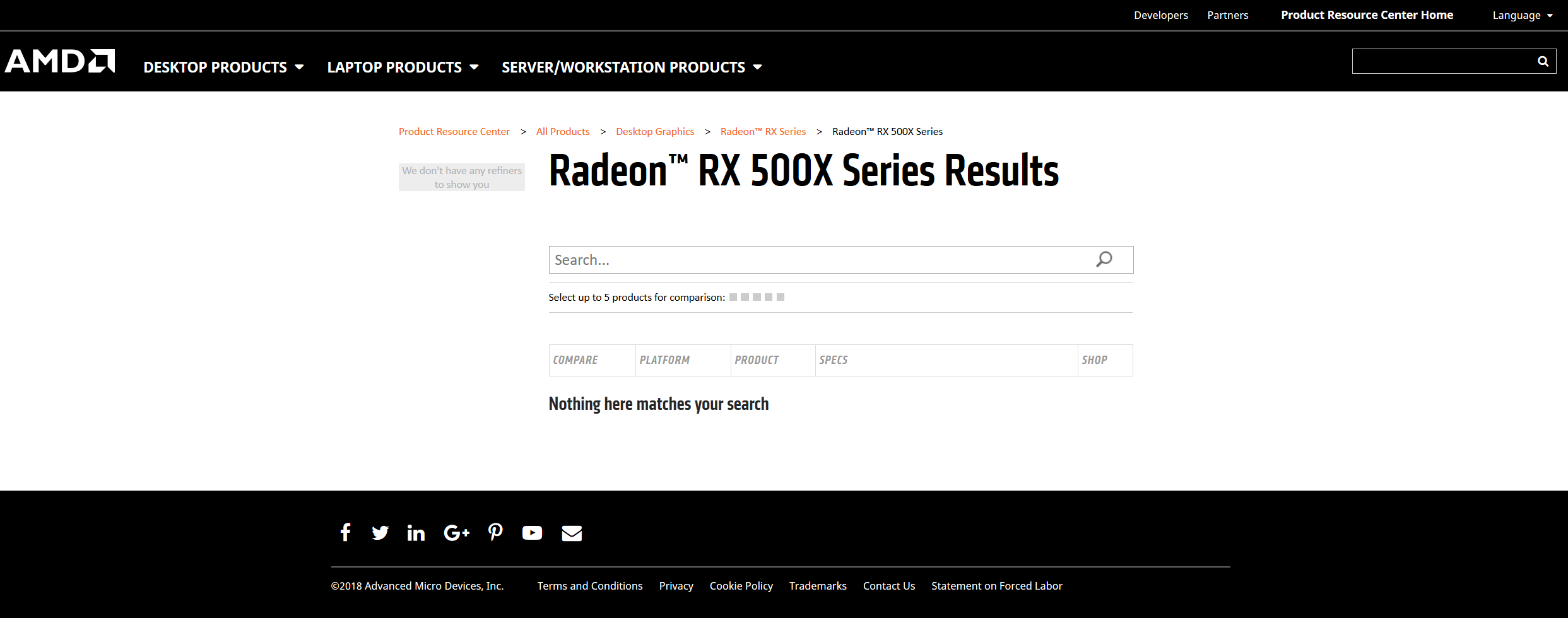Screen dimensions: 1568x618
Task: Expand the Desktop Products menu
Action: [x=223, y=67]
